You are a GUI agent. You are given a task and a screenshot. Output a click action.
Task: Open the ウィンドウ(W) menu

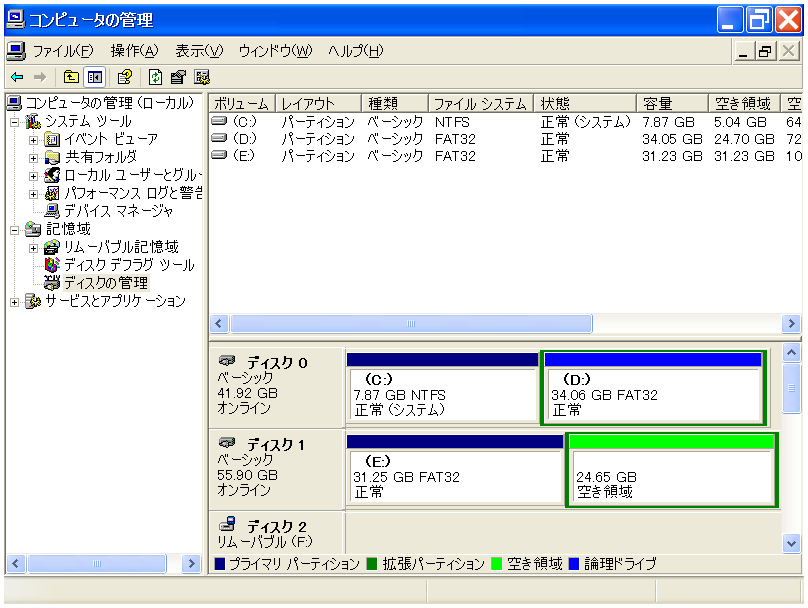tap(276, 51)
